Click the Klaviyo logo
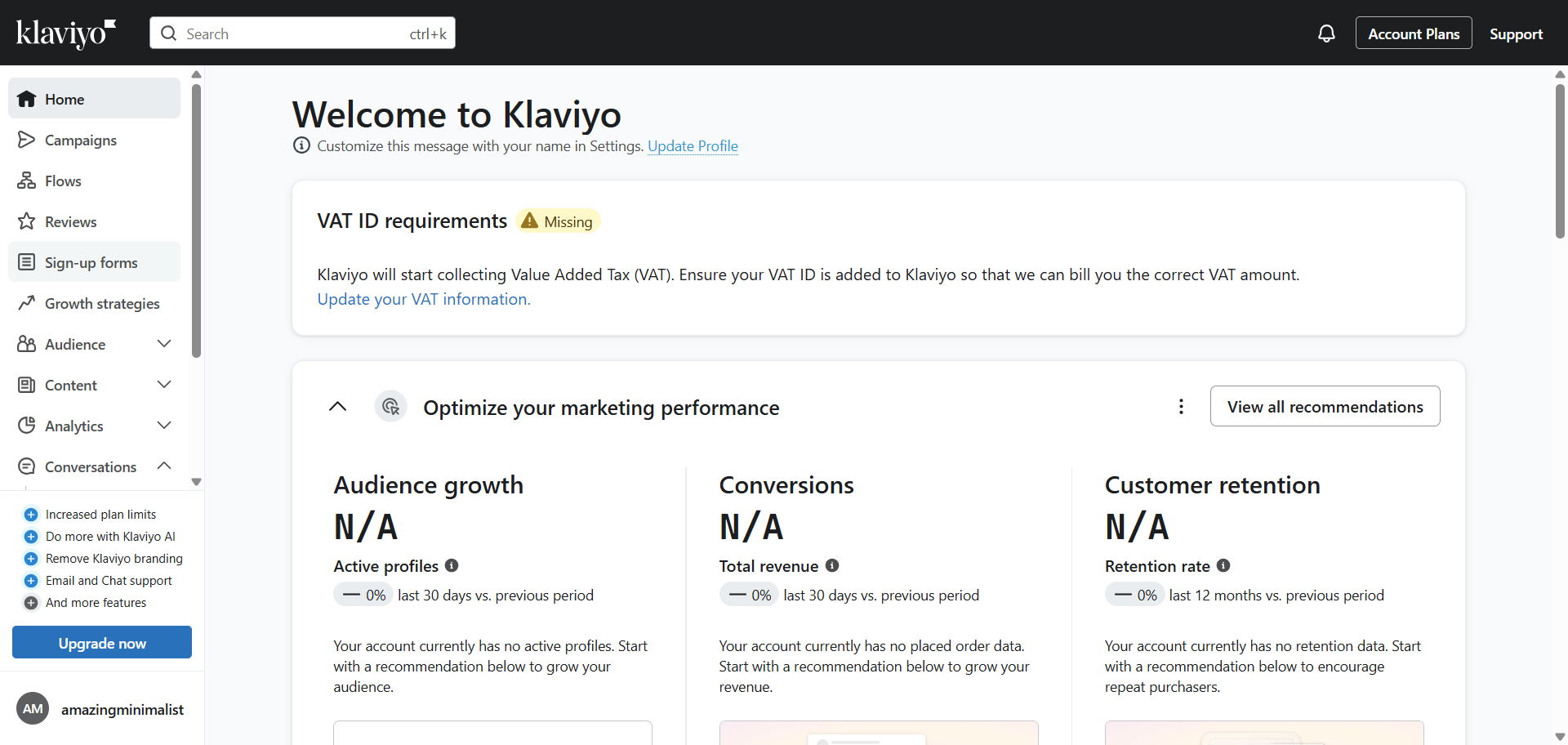Screen dimensions: 1568x745 (x=66, y=33)
